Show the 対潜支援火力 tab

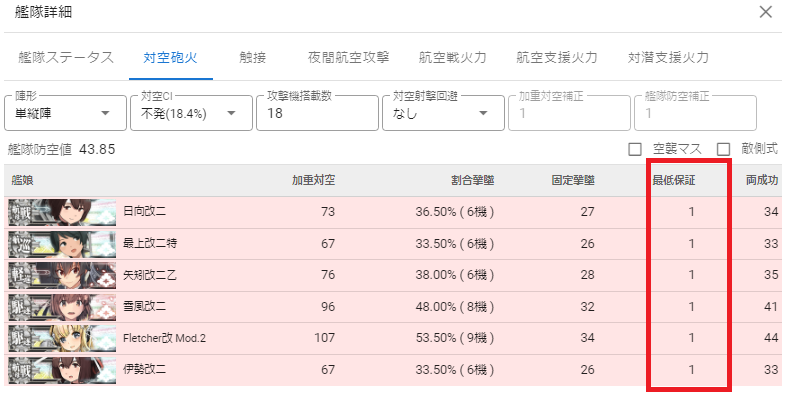[x=668, y=58]
